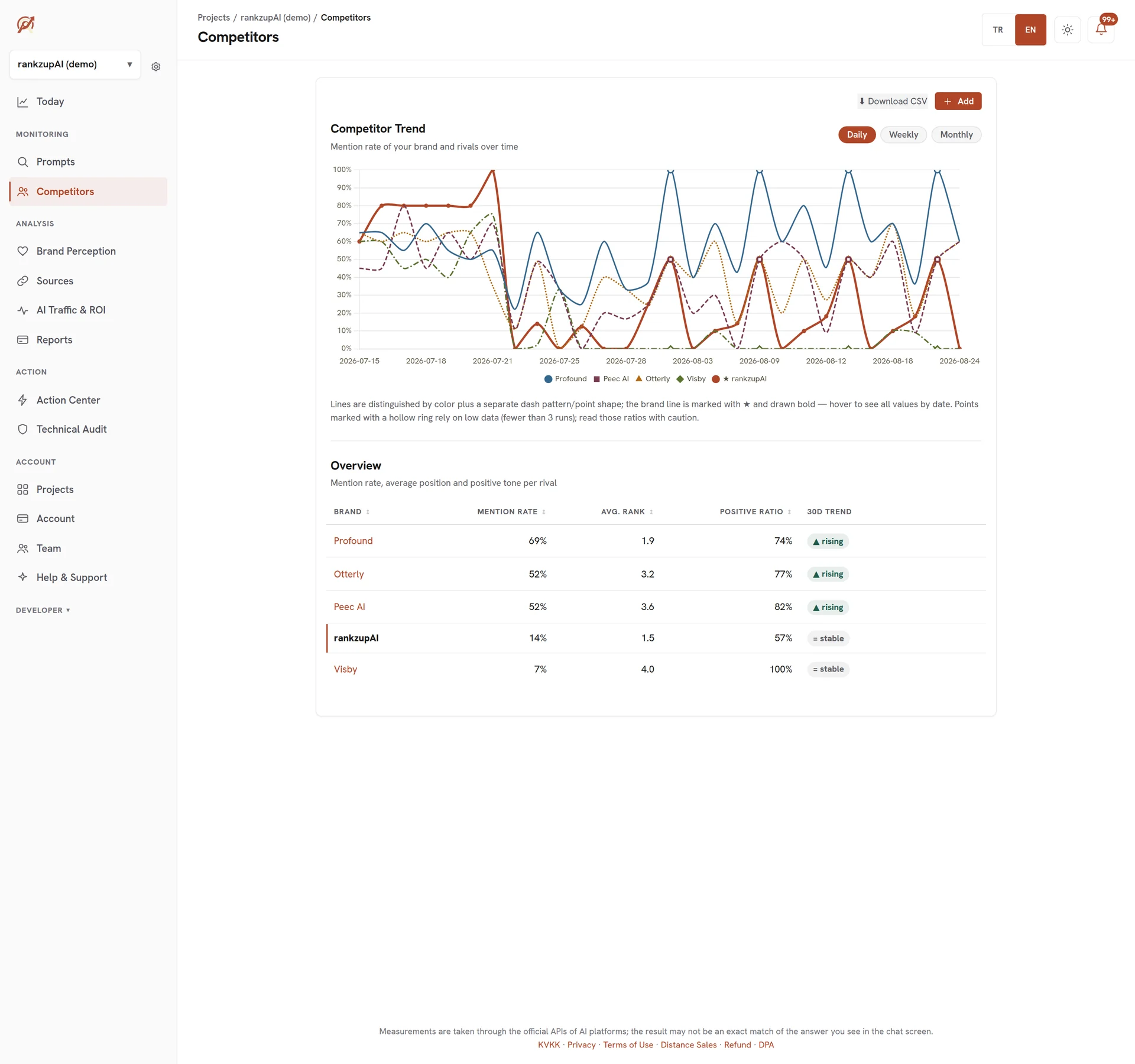Click the Today chart icon
This screenshot has height=1064, width=1135.
22,102
